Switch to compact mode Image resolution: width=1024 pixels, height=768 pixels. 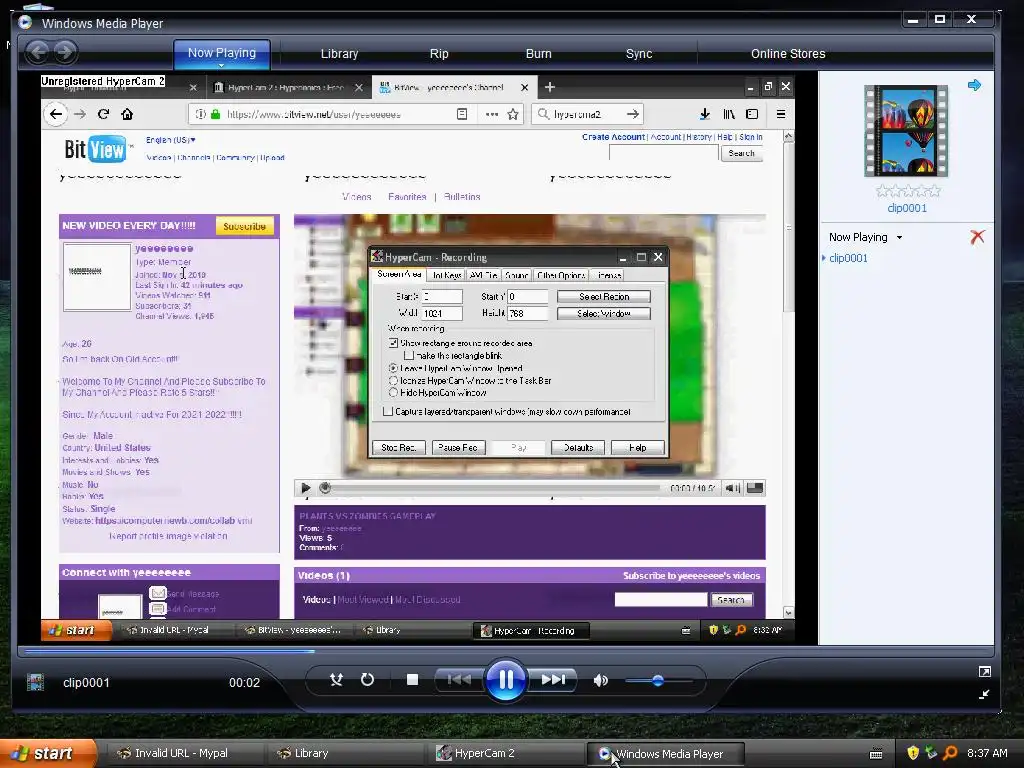tap(984, 695)
